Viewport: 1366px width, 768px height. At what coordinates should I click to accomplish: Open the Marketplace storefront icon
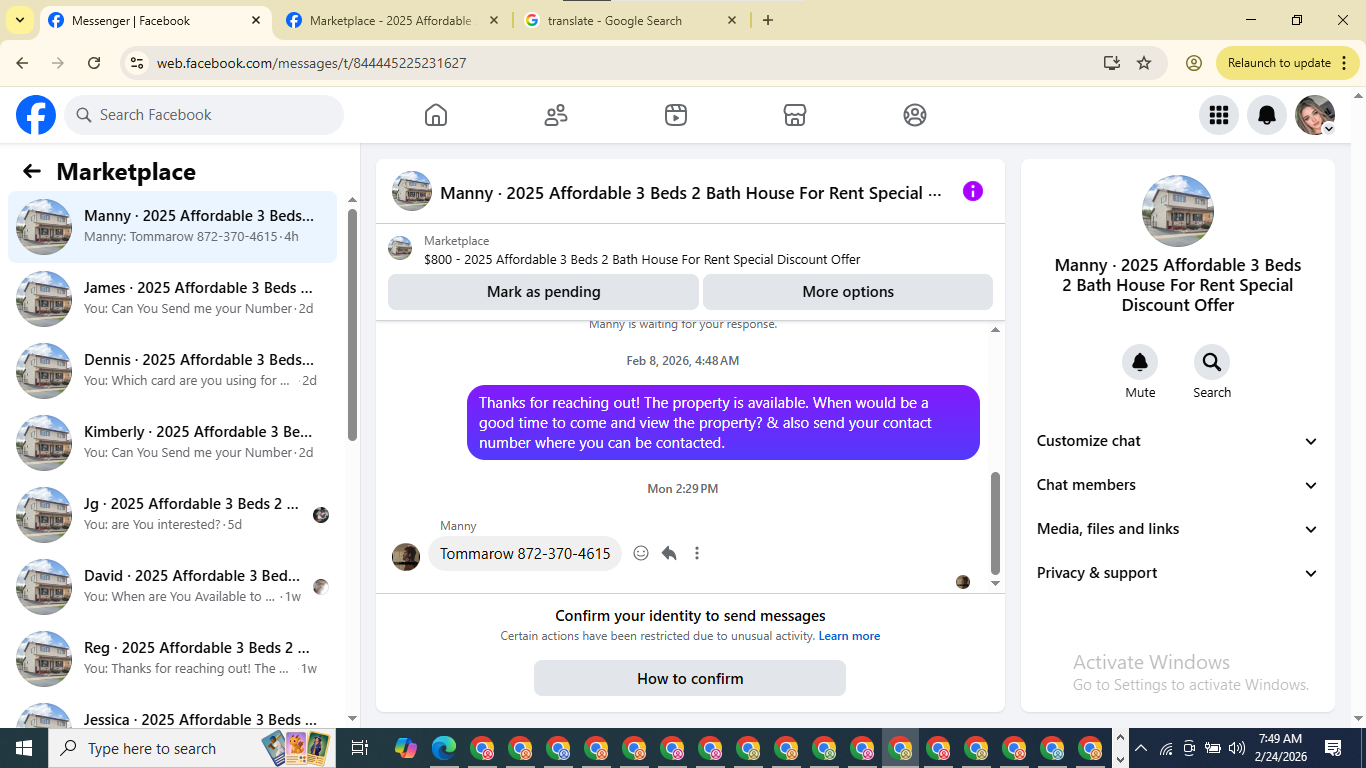pos(795,115)
